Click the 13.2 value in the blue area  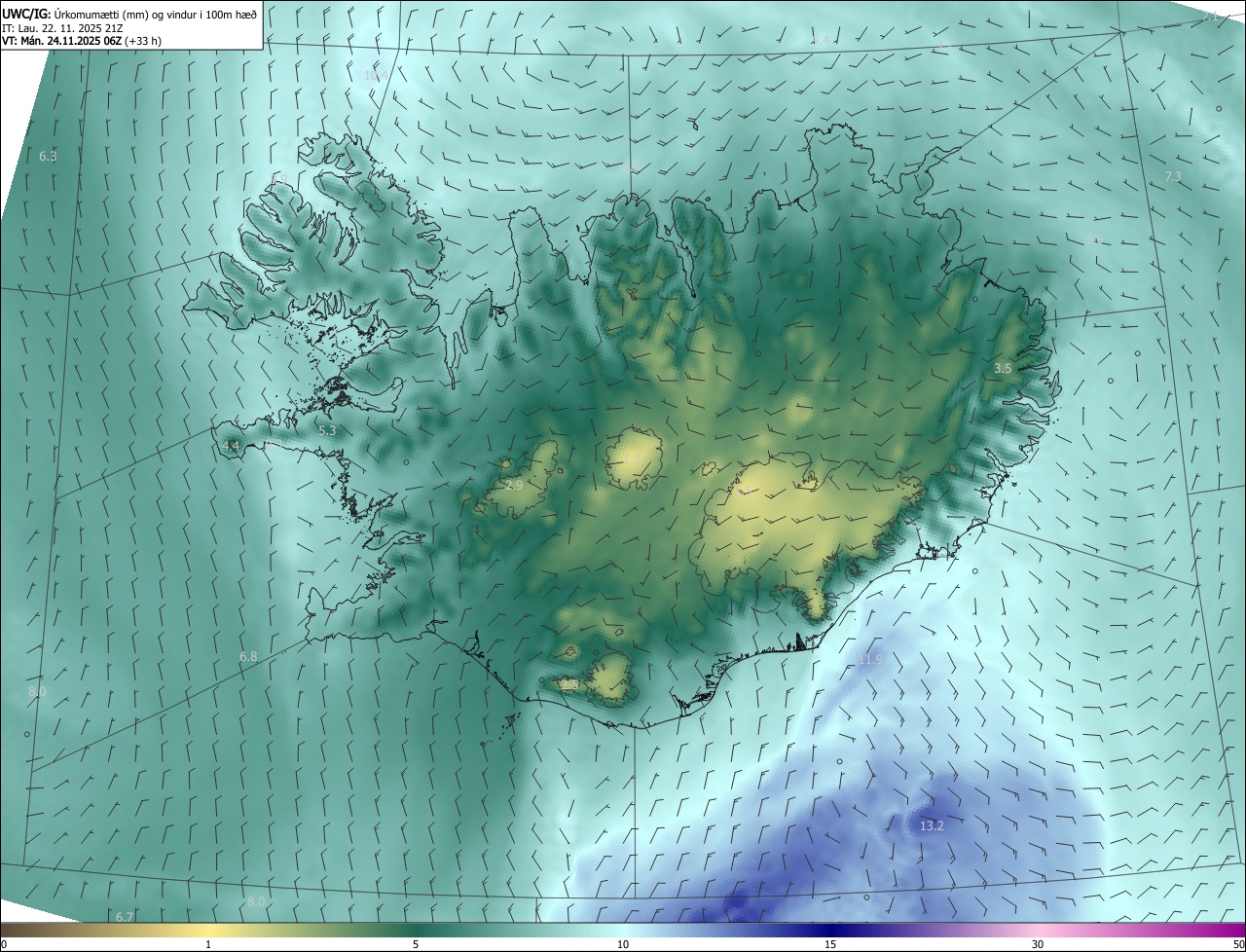pos(932,825)
